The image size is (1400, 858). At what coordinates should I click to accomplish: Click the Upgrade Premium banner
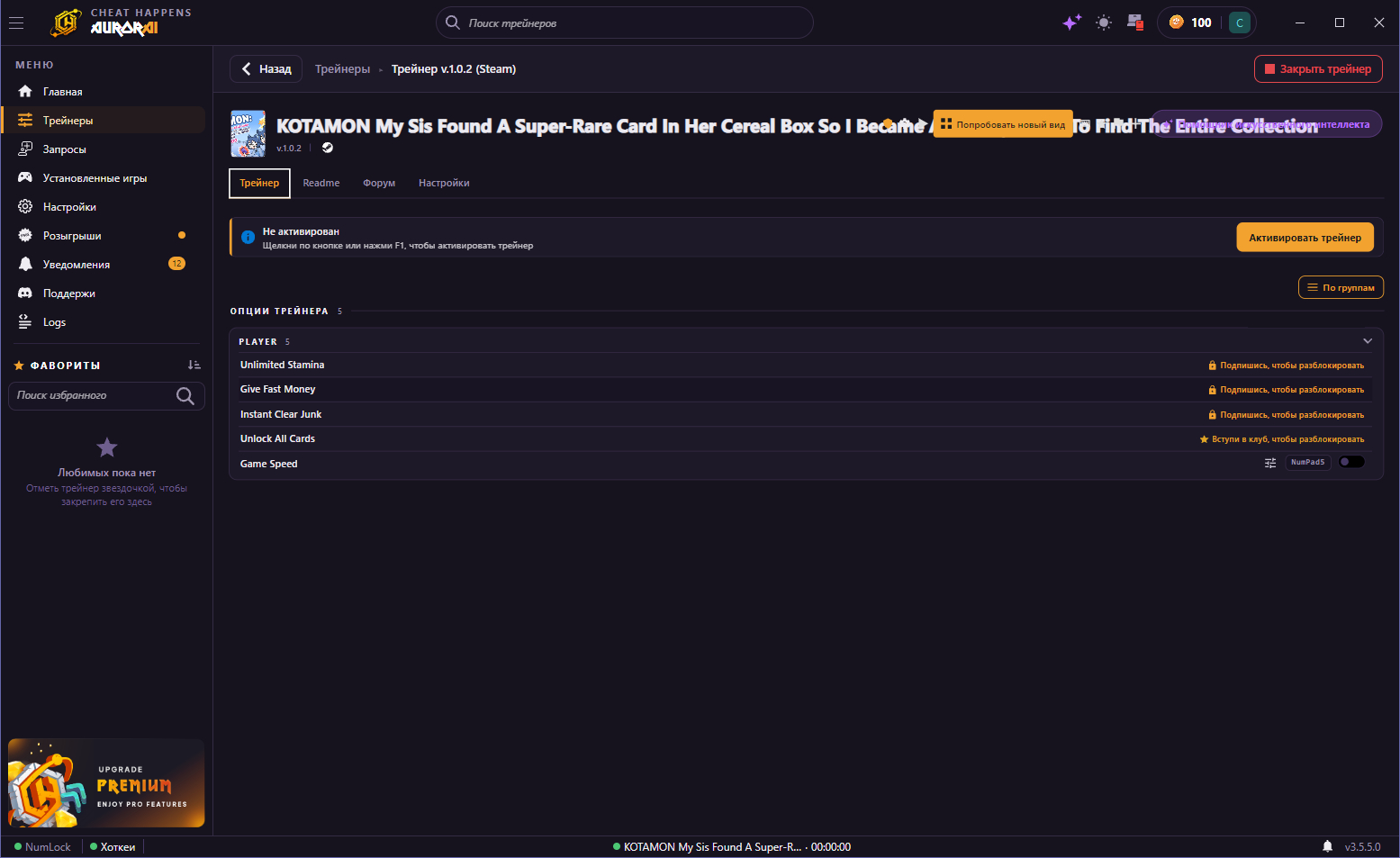tap(106, 783)
